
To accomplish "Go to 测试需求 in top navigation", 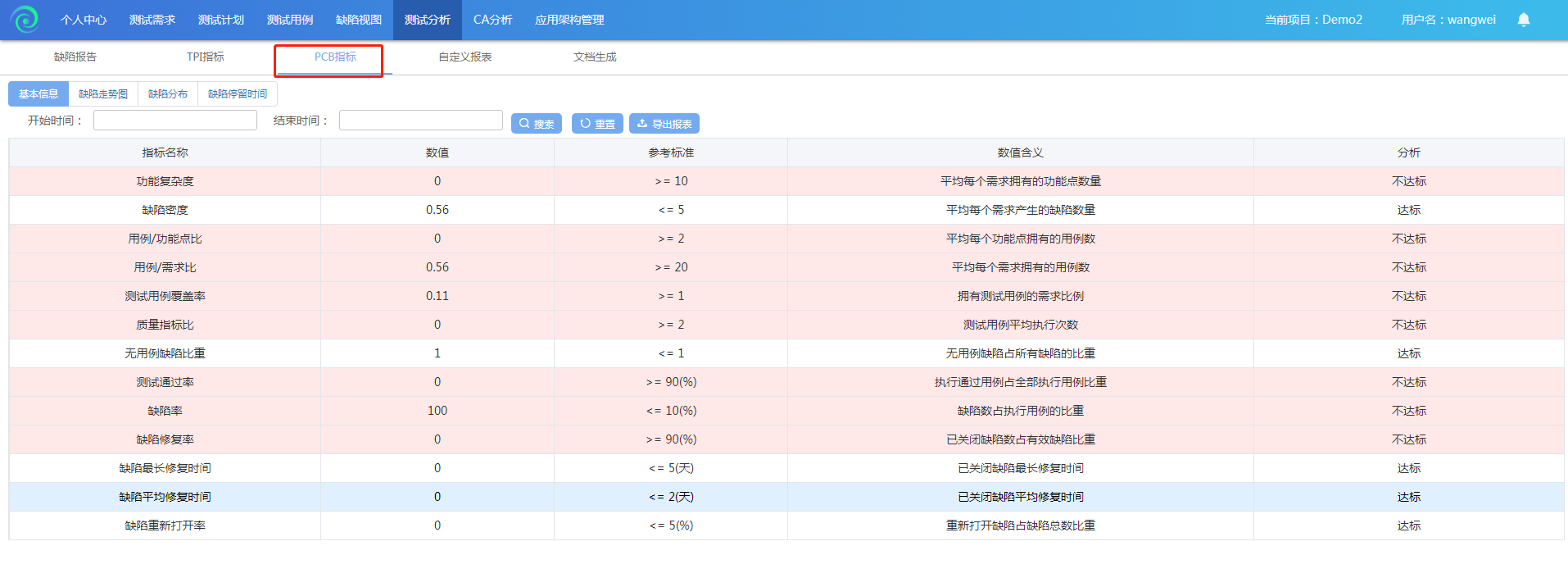I will [152, 20].
